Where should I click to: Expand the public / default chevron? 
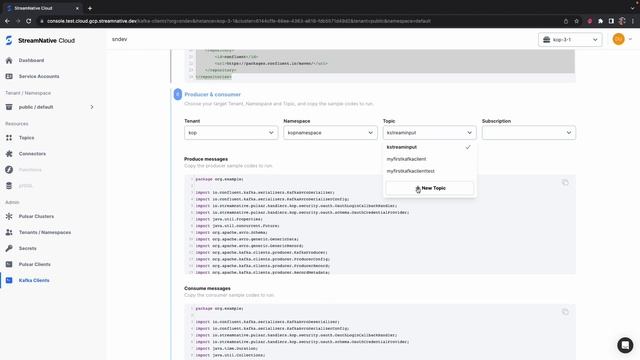pyautogui.click(x=92, y=107)
